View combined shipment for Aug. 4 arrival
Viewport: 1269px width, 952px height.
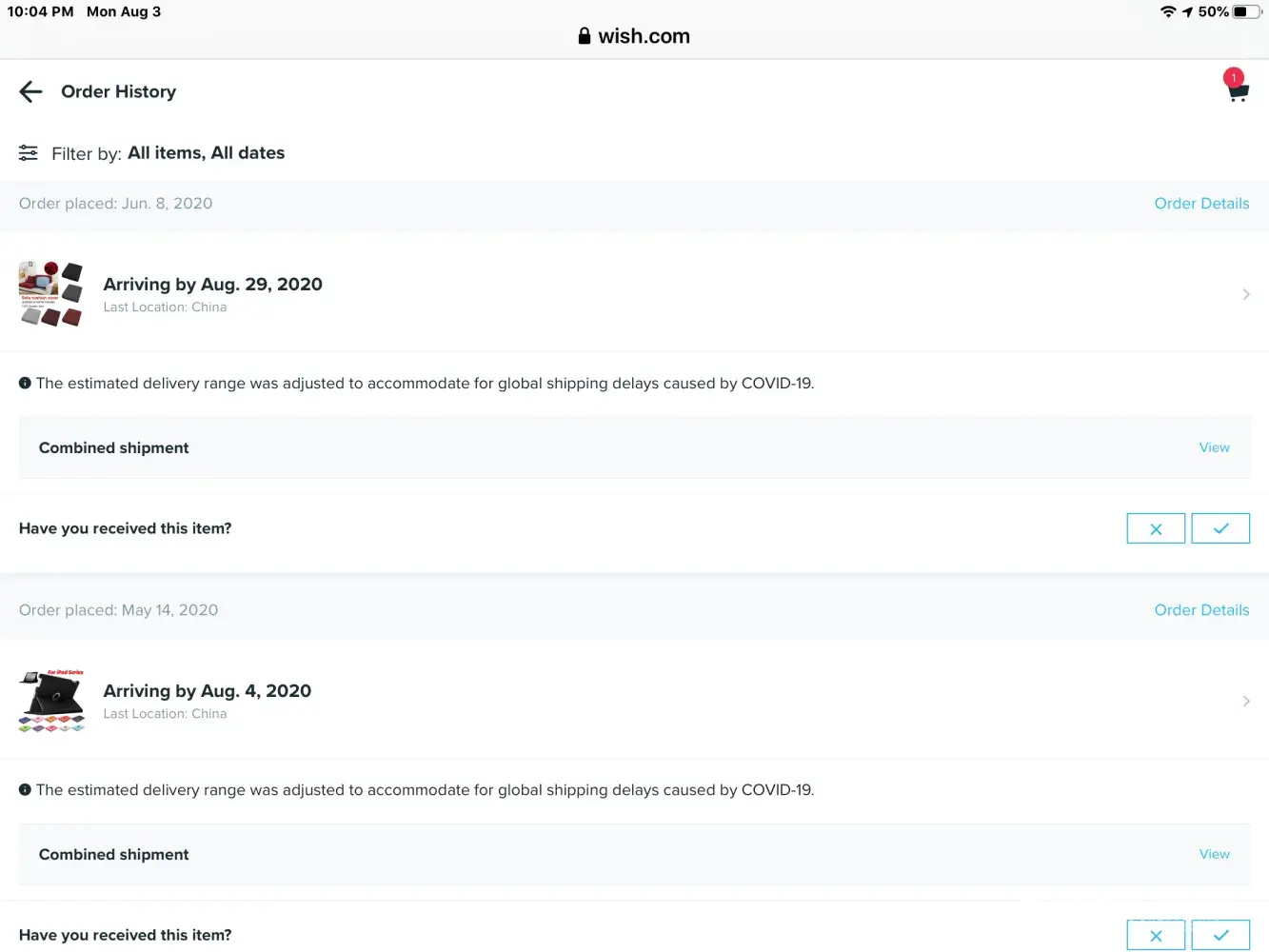coord(1215,854)
